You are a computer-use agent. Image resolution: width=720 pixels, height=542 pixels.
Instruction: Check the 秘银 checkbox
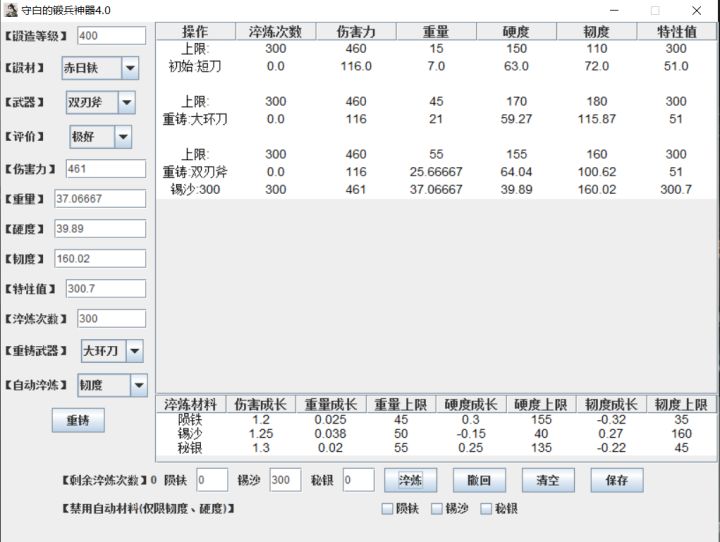(x=486, y=508)
